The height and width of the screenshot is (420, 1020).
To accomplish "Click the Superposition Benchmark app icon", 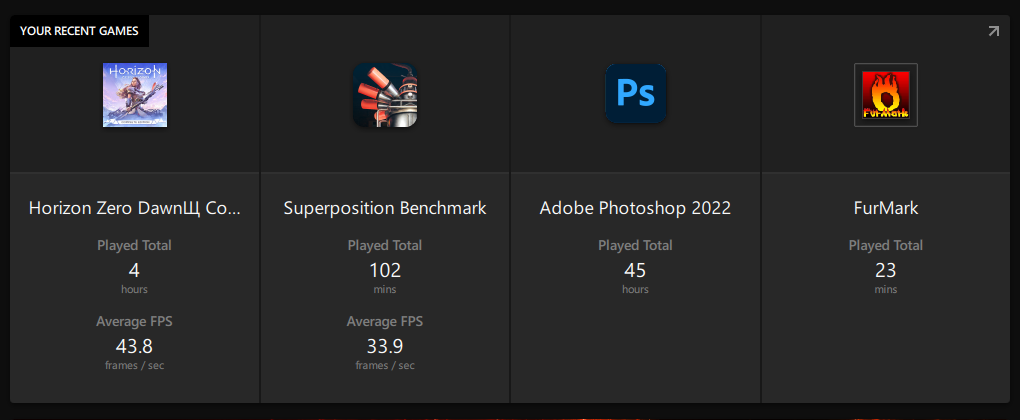I will (385, 95).
